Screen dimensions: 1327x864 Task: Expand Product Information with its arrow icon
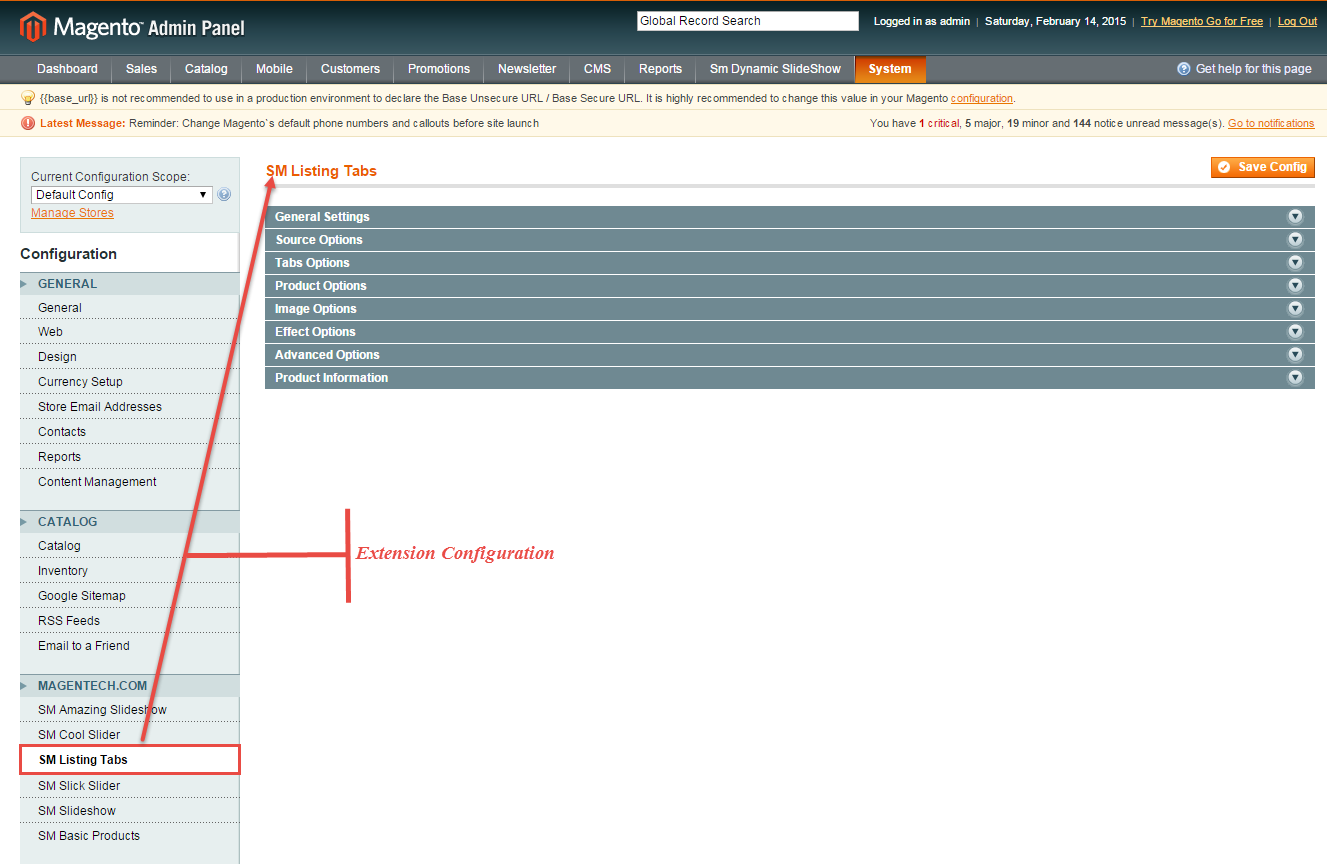click(x=1295, y=378)
